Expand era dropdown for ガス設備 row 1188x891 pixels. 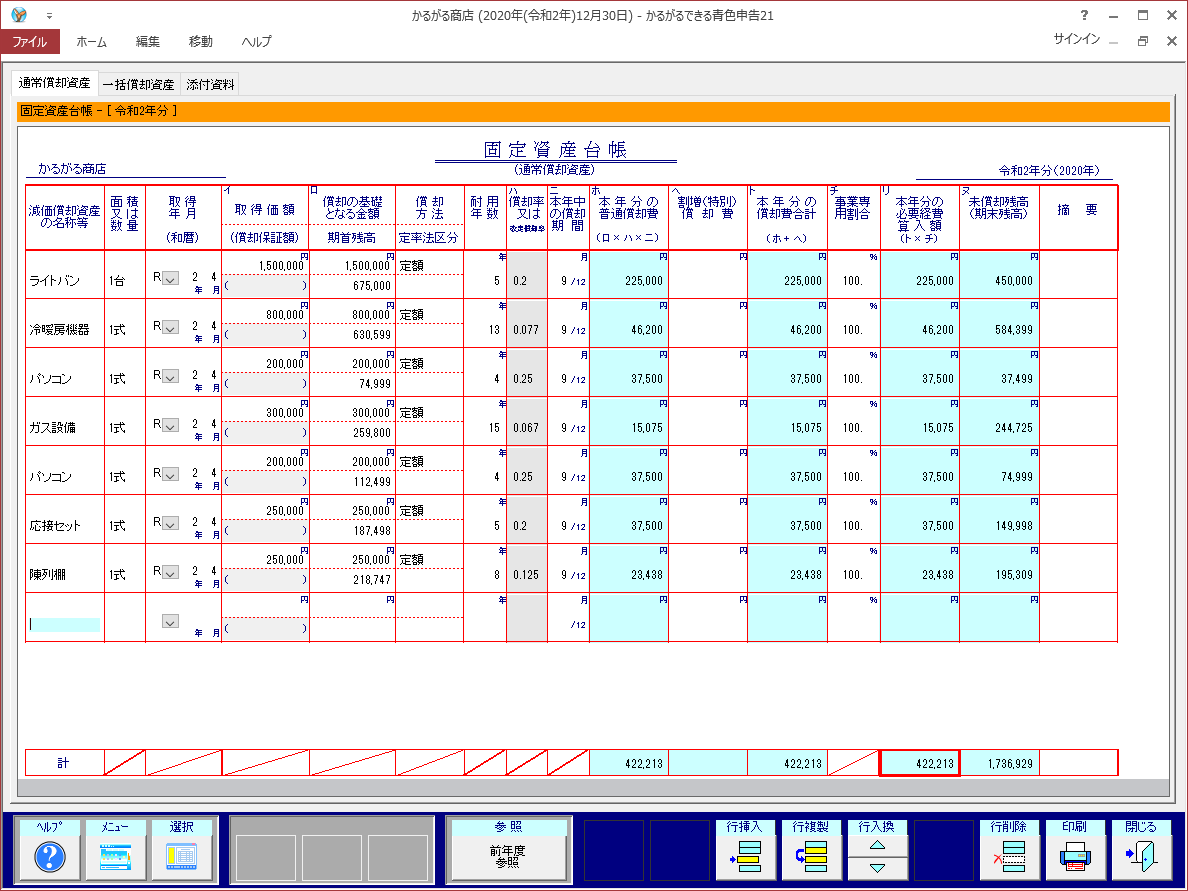tap(170, 425)
